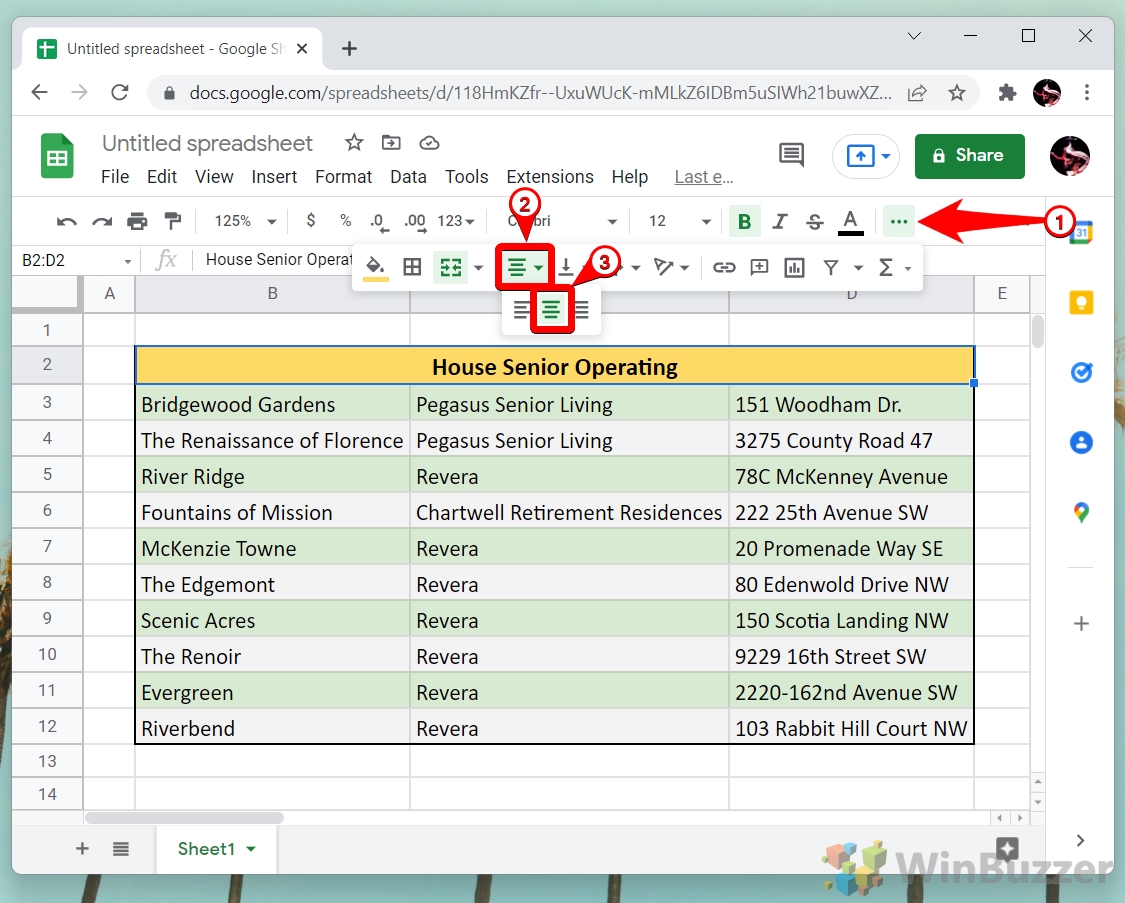Viewport: 1125px width, 903px height.
Task: Open the Tools menu
Action: click(x=466, y=176)
